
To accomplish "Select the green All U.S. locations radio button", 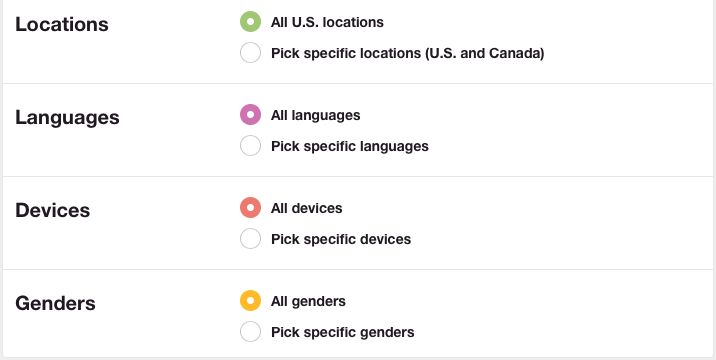I will (250, 21).
